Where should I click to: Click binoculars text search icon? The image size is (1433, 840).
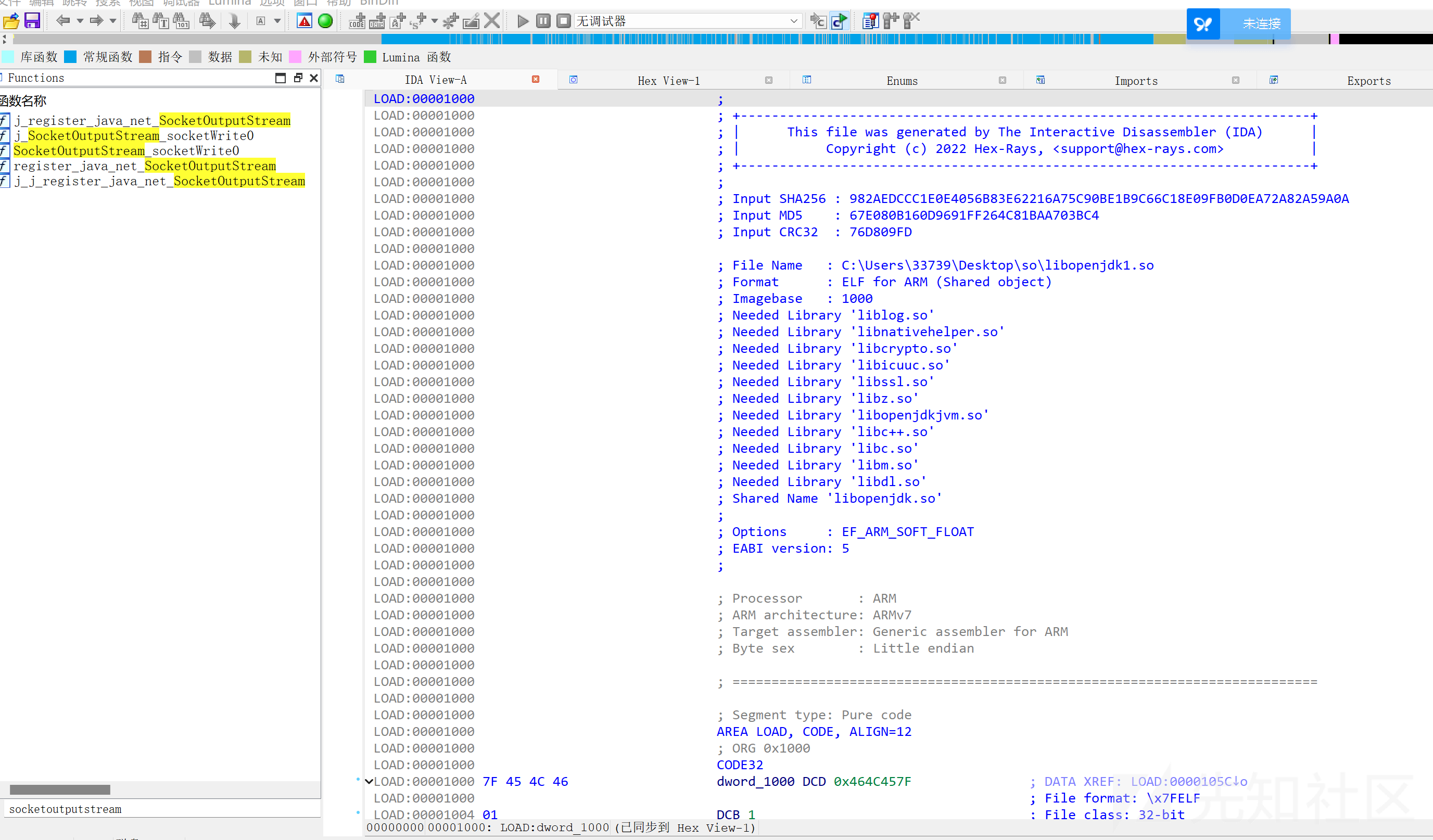[161, 21]
